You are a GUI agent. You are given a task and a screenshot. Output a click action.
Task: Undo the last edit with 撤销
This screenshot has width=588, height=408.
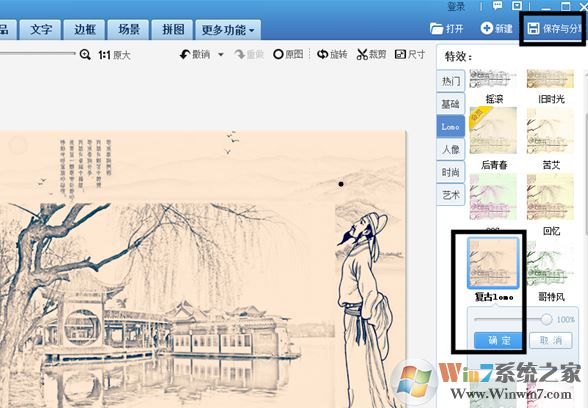pos(195,55)
